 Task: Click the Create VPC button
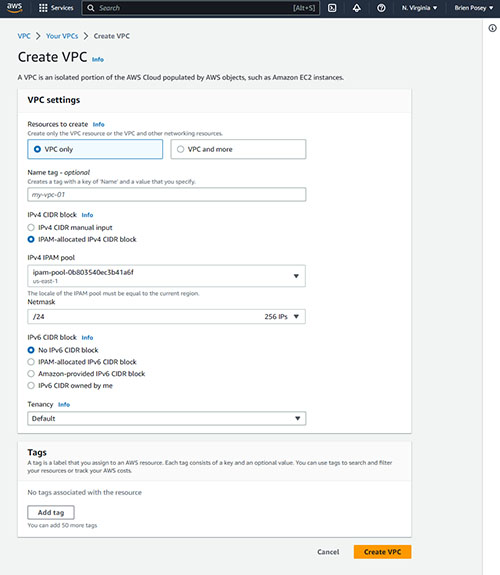tap(382, 552)
